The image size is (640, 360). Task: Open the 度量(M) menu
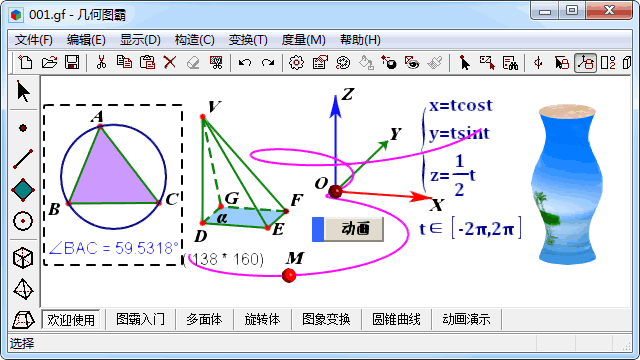[x=303, y=40]
